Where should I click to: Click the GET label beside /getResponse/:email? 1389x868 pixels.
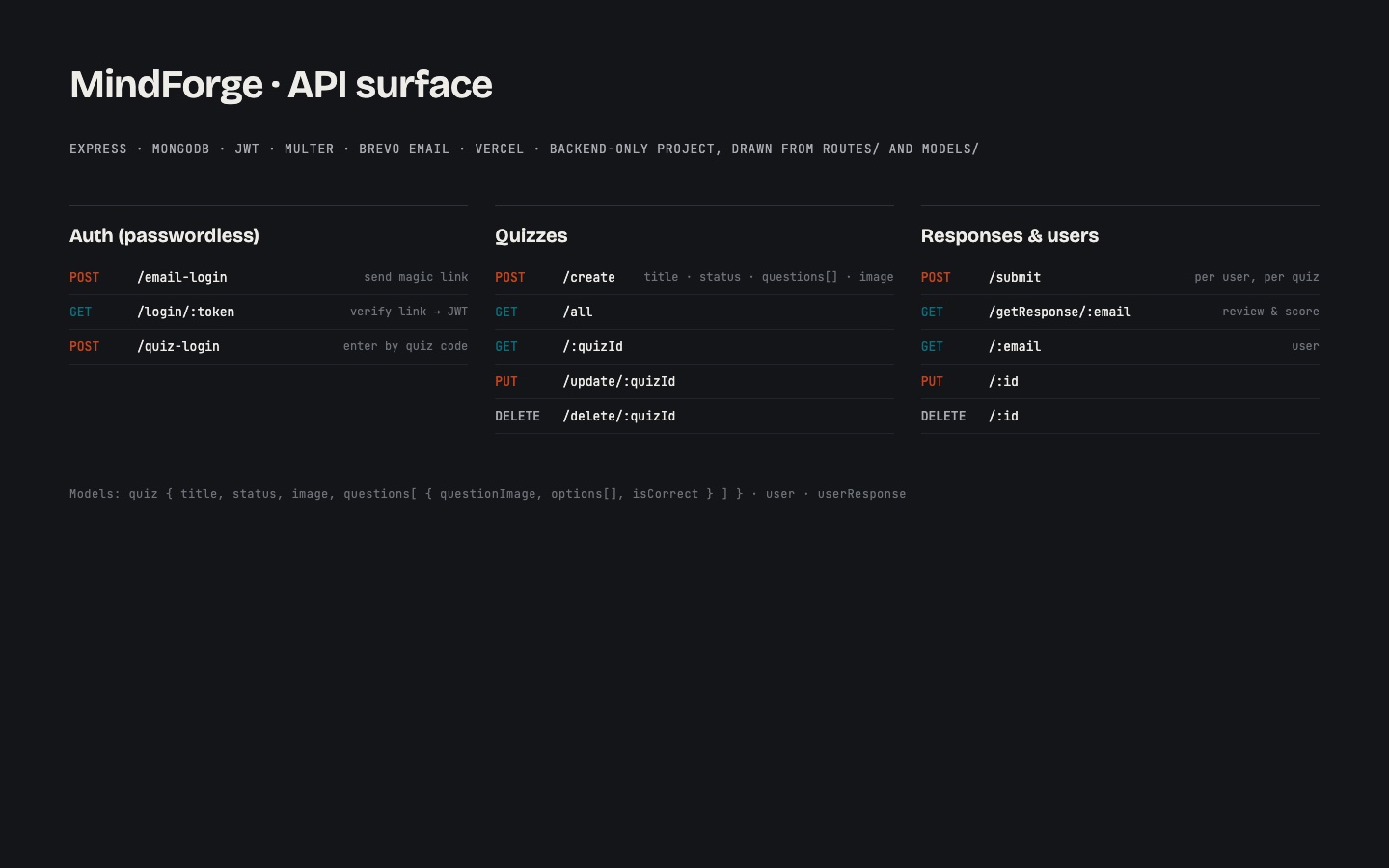[x=932, y=312]
